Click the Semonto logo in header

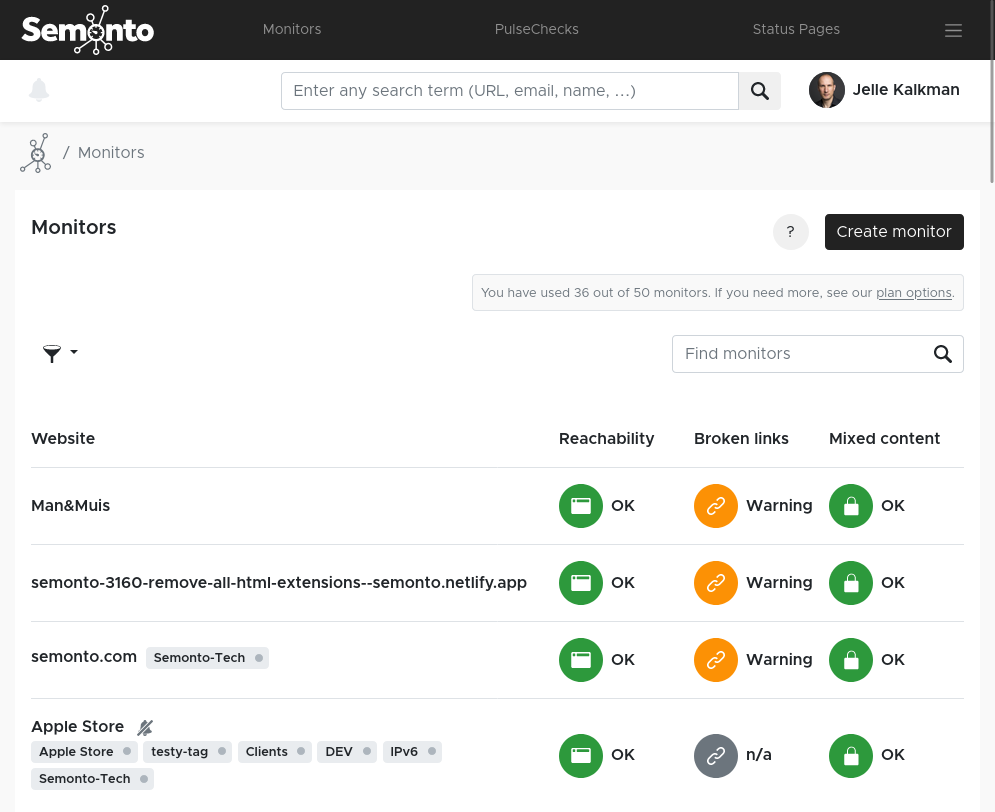(x=88, y=30)
